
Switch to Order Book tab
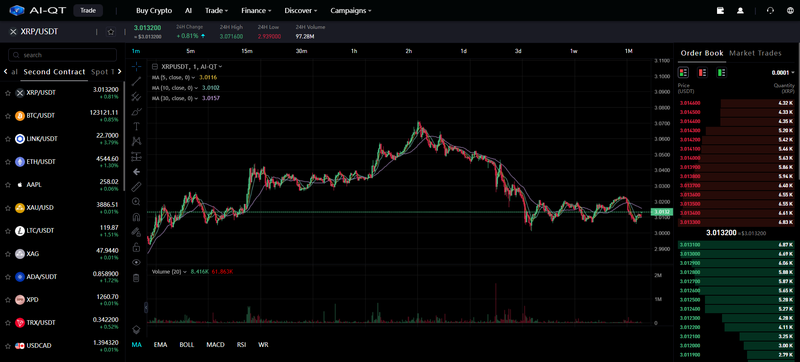tap(702, 53)
